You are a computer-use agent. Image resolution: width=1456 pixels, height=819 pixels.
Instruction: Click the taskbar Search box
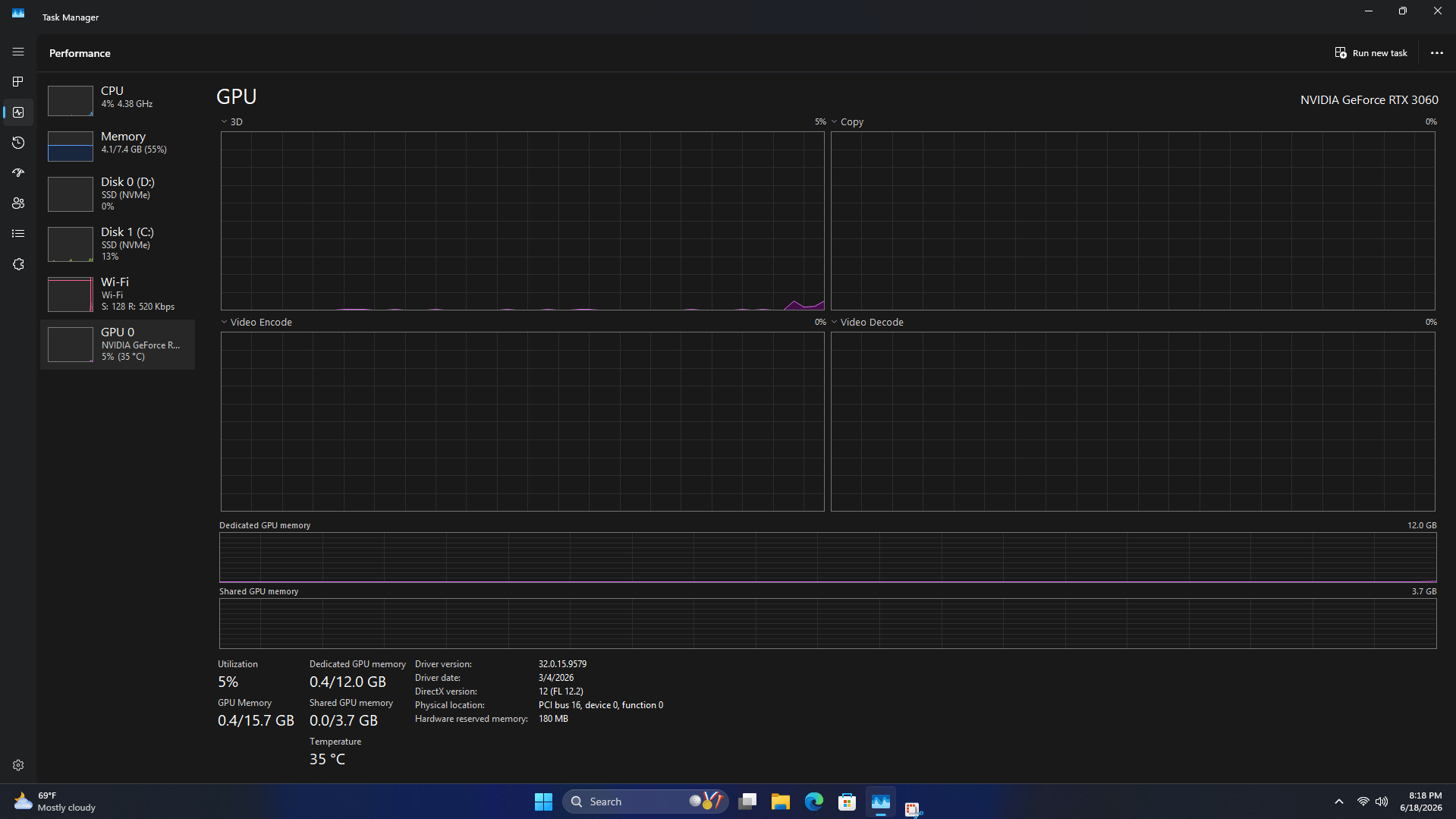[646, 802]
